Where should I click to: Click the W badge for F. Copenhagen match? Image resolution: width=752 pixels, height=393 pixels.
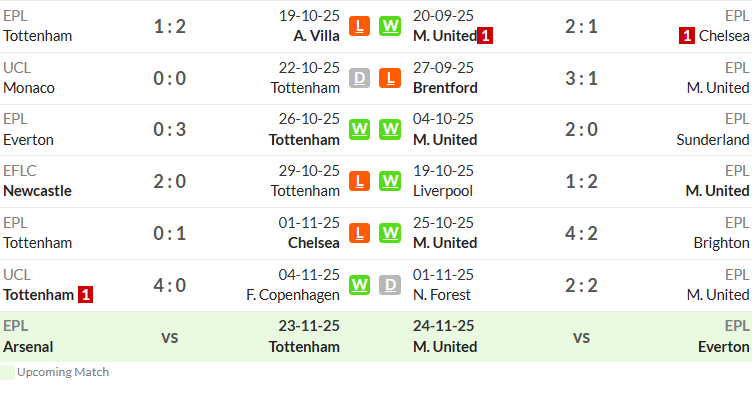click(x=359, y=285)
